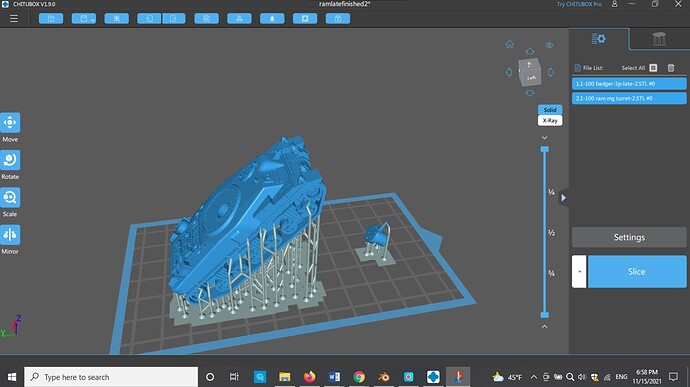Open Blender from the taskbar
Screen dimensions: 690x387
click(x=384, y=377)
